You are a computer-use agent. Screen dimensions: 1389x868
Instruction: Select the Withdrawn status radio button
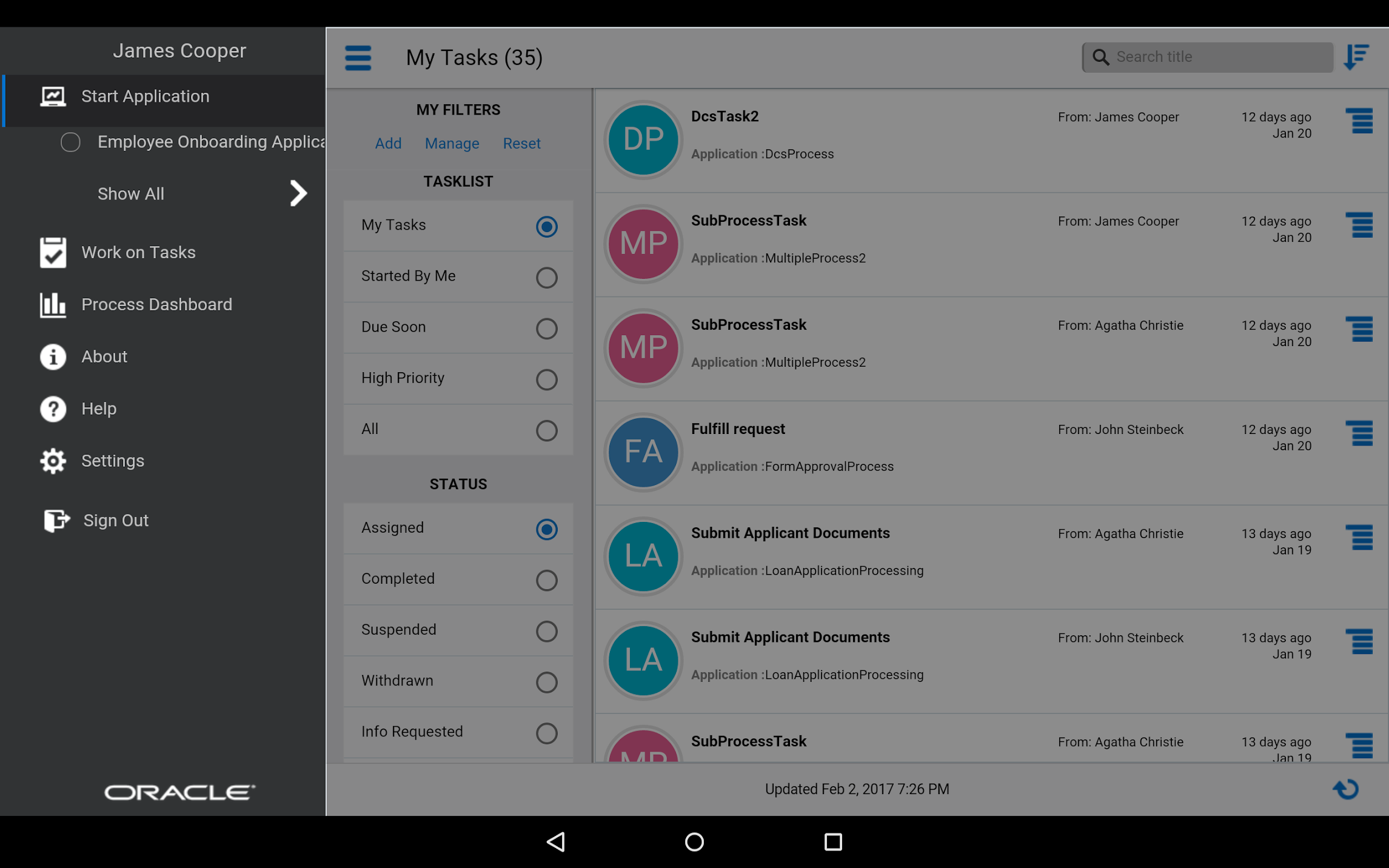(546, 681)
